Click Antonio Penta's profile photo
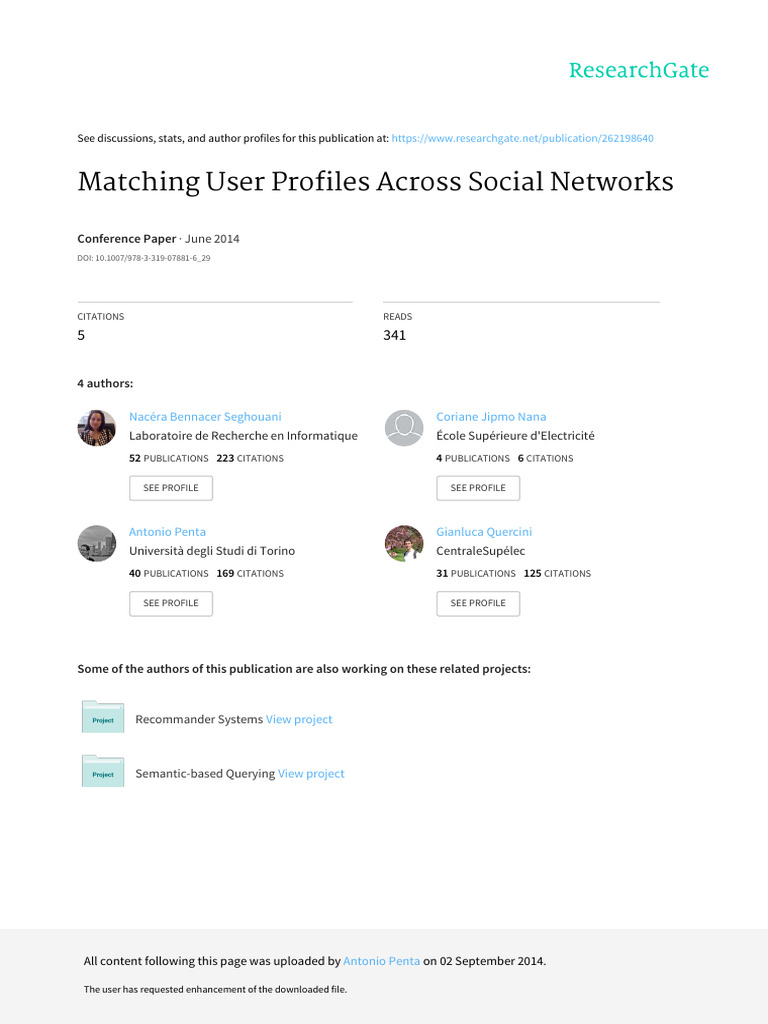The height and width of the screenshot is (1024, 768). pyautogui.click(x=97, y=543)
